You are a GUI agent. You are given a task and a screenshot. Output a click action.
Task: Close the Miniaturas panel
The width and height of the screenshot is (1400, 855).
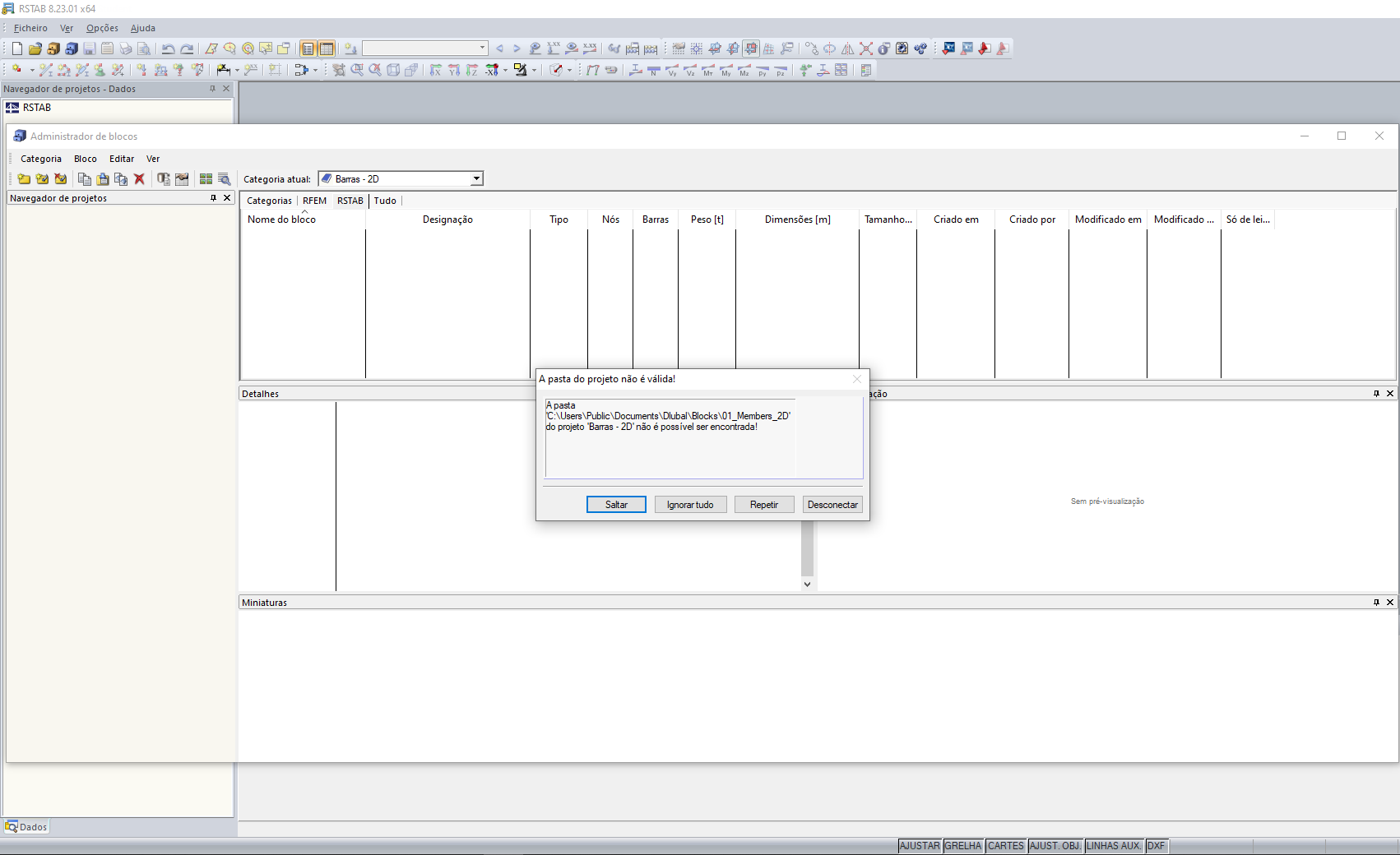1390,603
